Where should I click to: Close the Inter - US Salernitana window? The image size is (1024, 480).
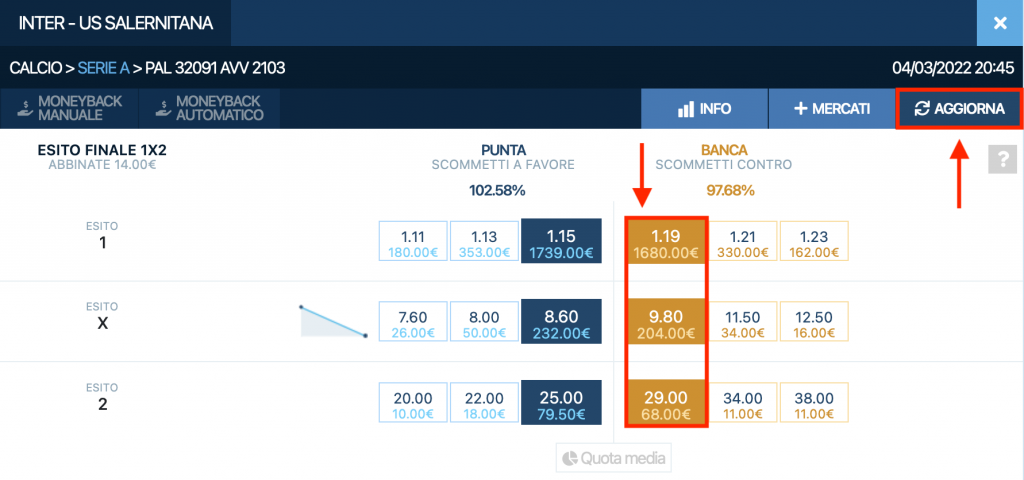[x=999, y=23]
